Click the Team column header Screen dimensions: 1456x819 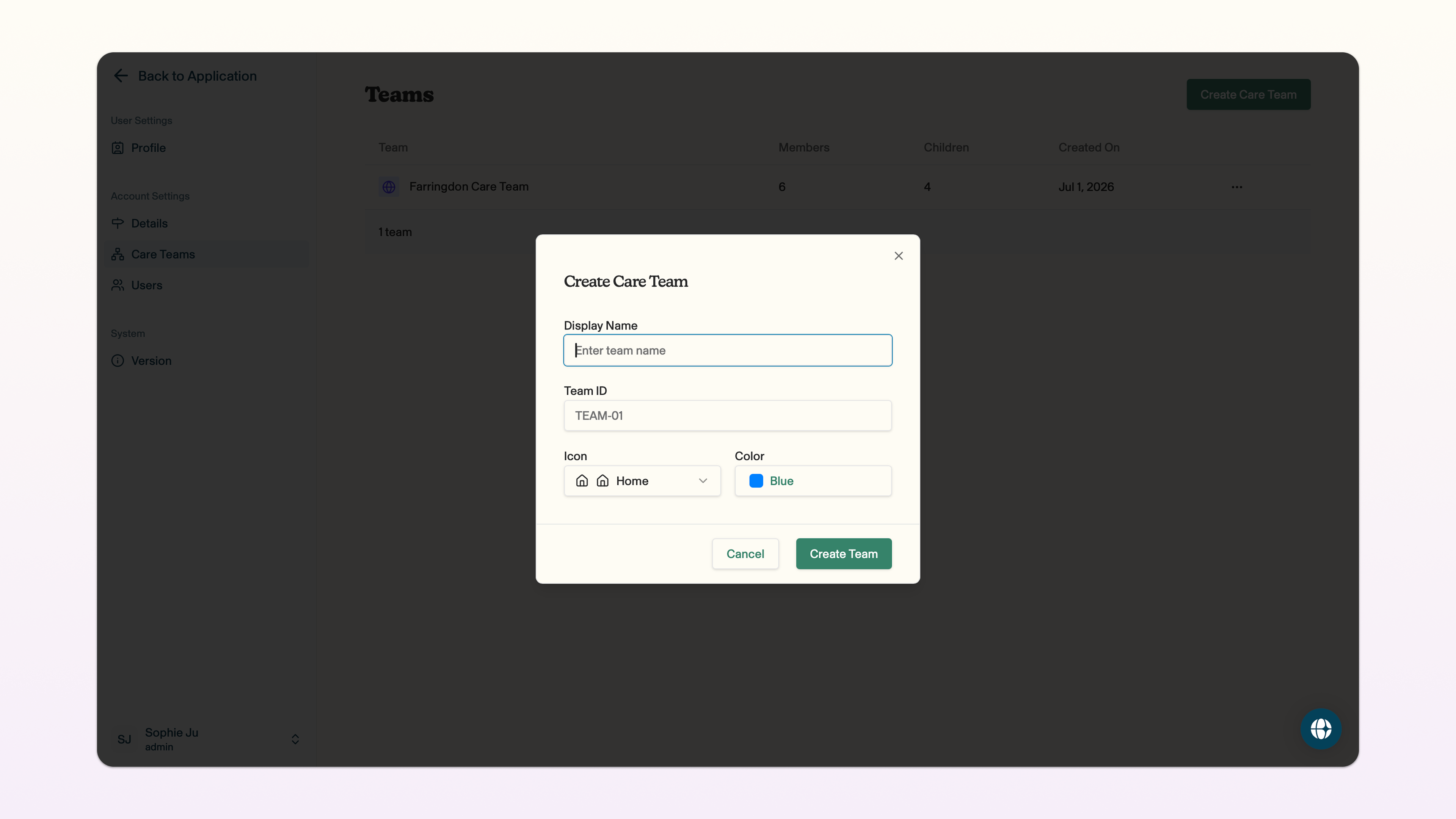point(393,147)
